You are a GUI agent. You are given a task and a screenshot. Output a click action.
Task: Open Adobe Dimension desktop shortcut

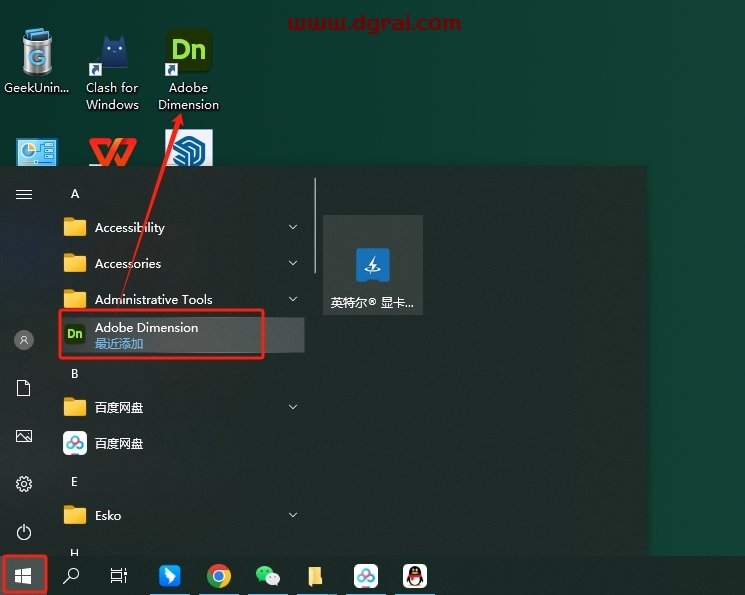click(188, 70)
